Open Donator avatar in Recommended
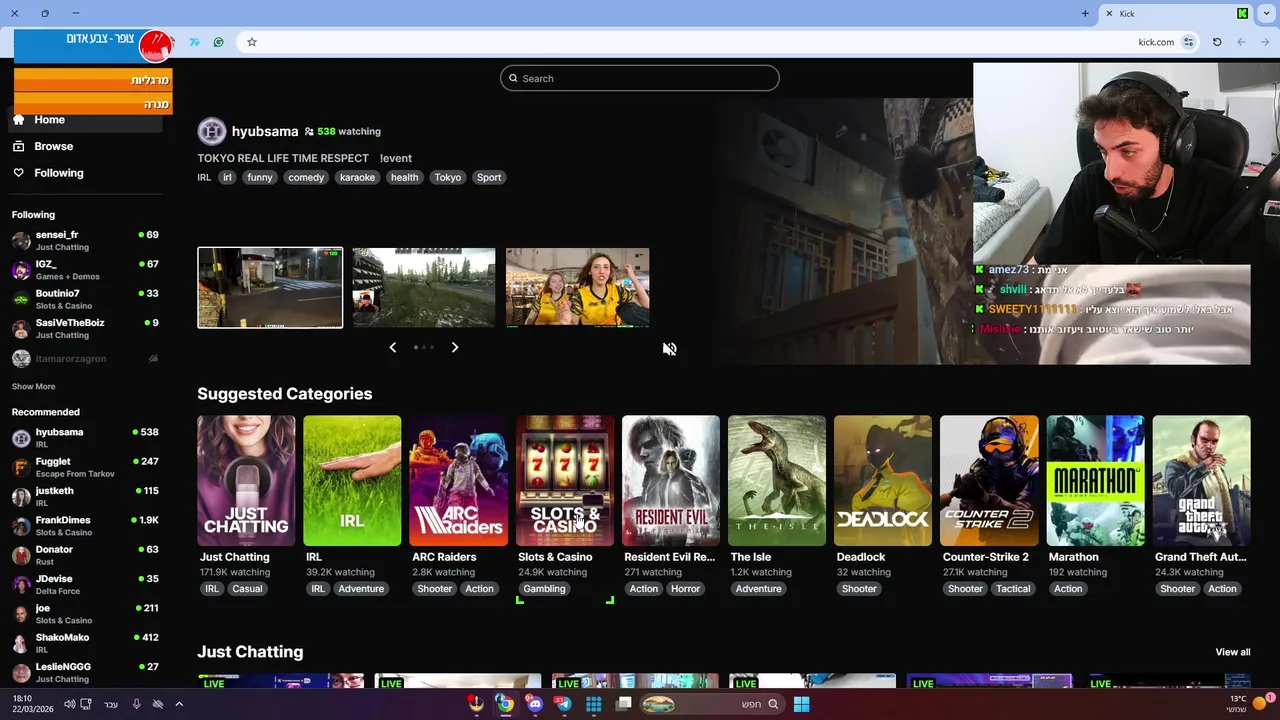Image resolution: width=1280 pixels, height=720 pixels. tap(21, 555)
